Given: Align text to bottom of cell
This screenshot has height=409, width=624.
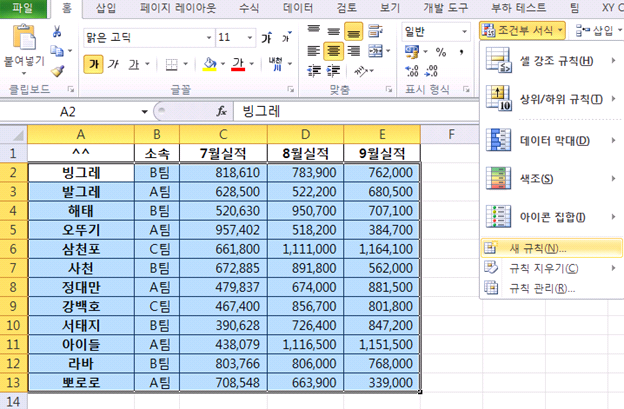Looking at the screenshot, I should pos(353,32).
